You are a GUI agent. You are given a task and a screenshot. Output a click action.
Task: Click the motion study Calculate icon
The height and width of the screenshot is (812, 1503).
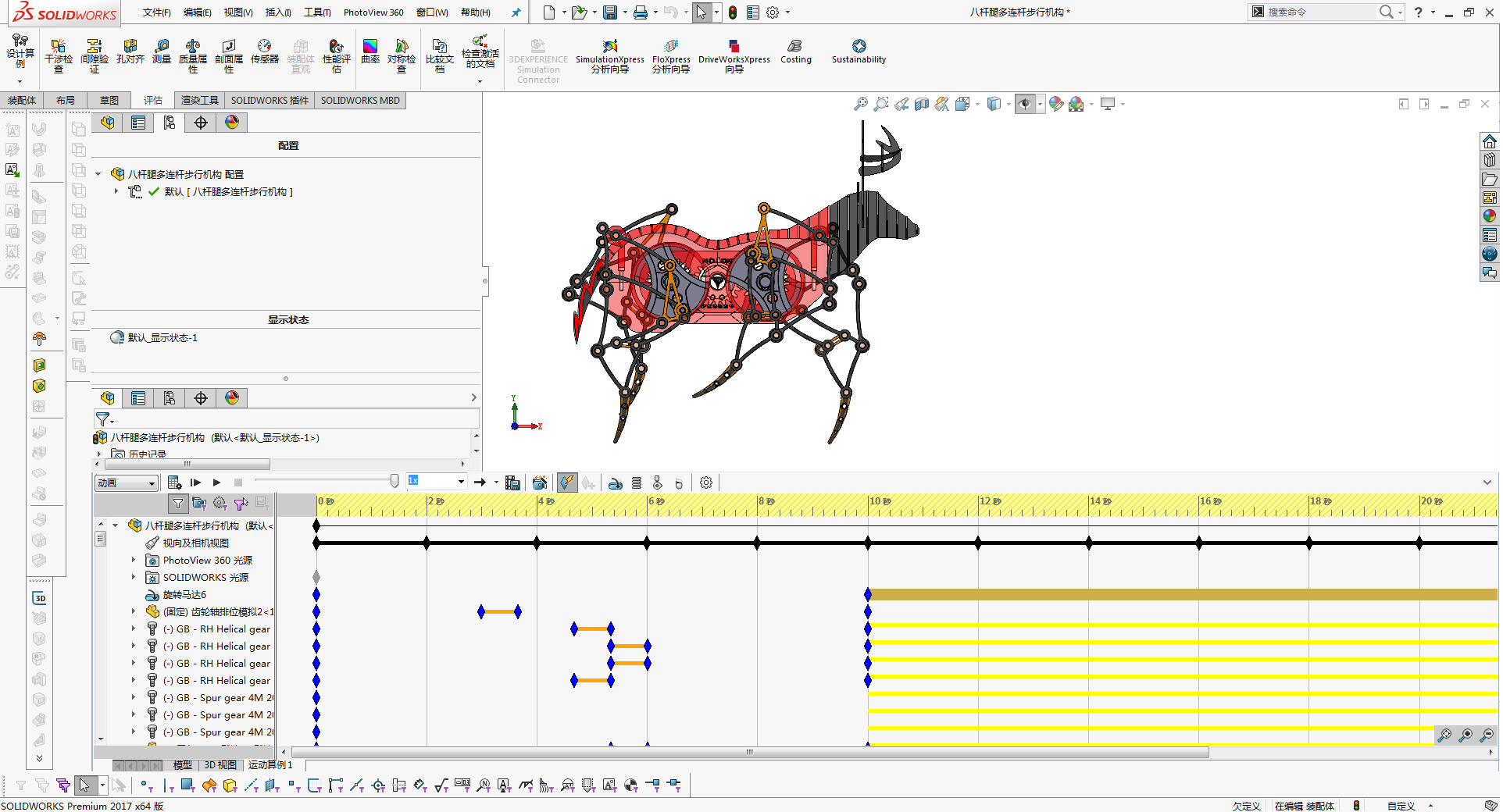click(x=174, y=483)
